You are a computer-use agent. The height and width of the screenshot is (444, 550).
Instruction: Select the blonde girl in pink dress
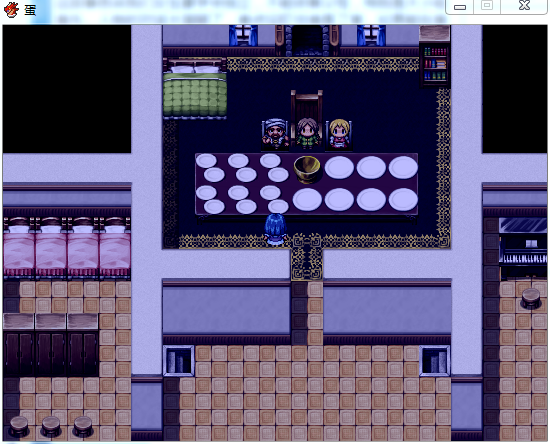tap(339, 133)
